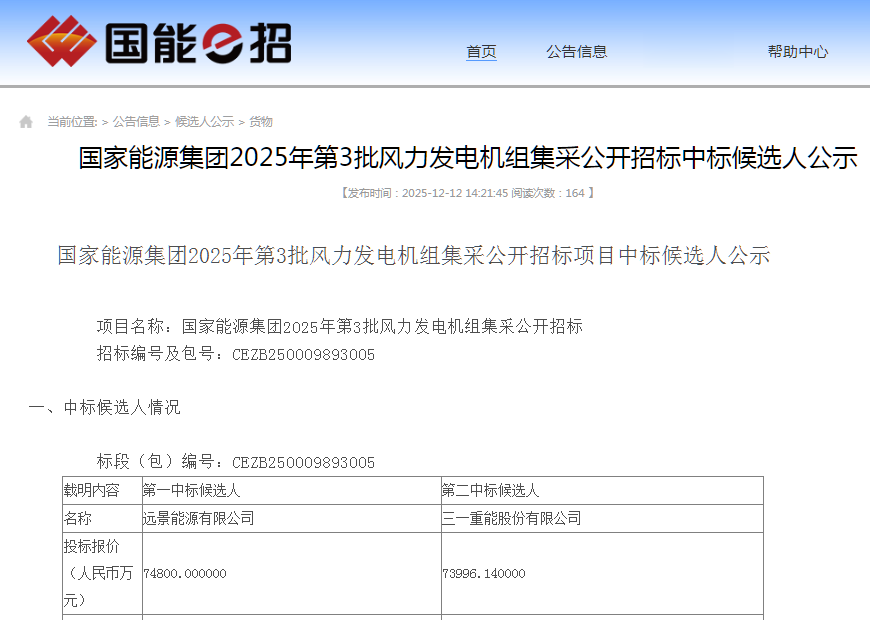Click the 名称 row label

coord(103,518)
